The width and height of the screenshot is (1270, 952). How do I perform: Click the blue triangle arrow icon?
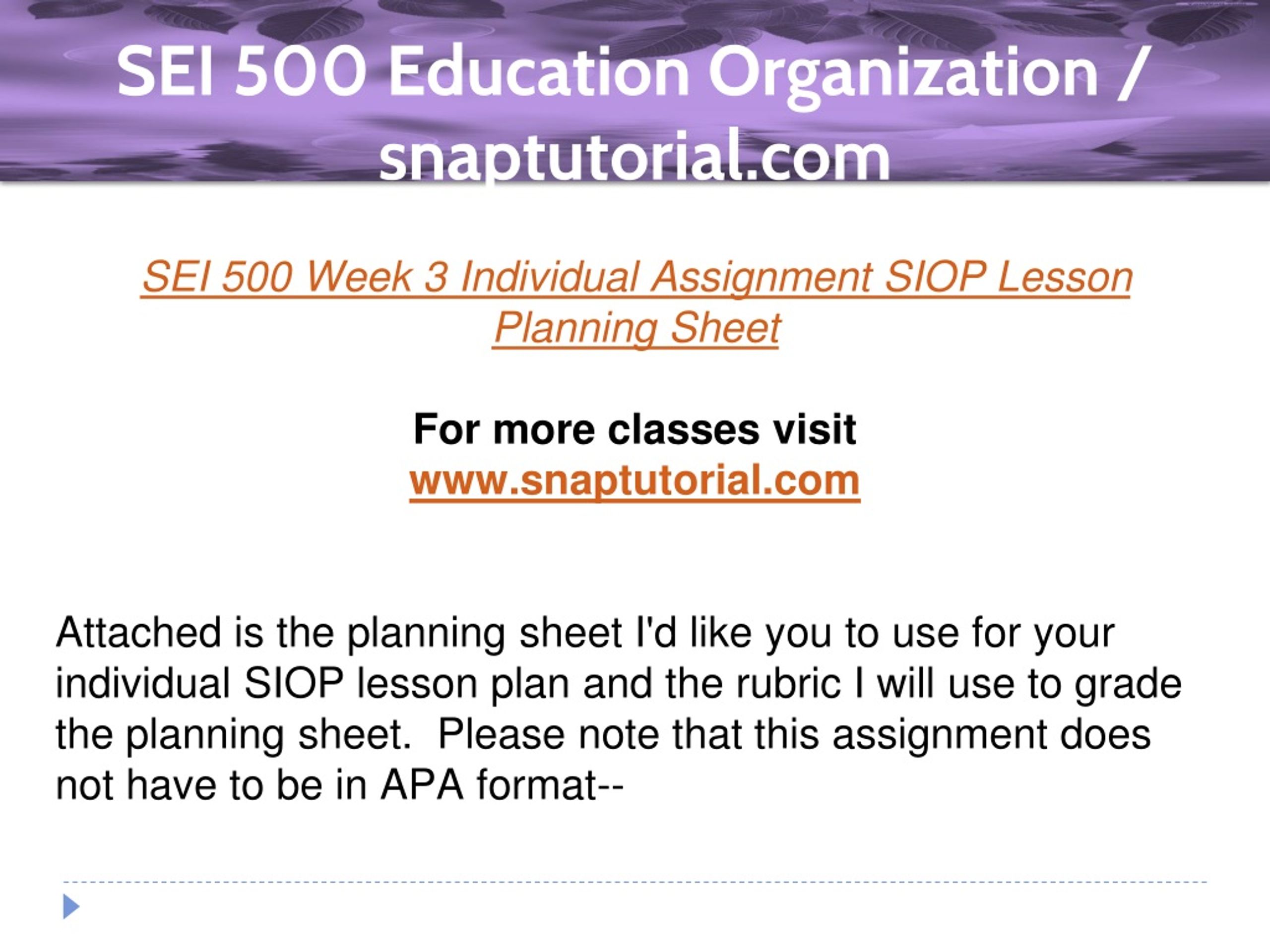tap(71, 907)
